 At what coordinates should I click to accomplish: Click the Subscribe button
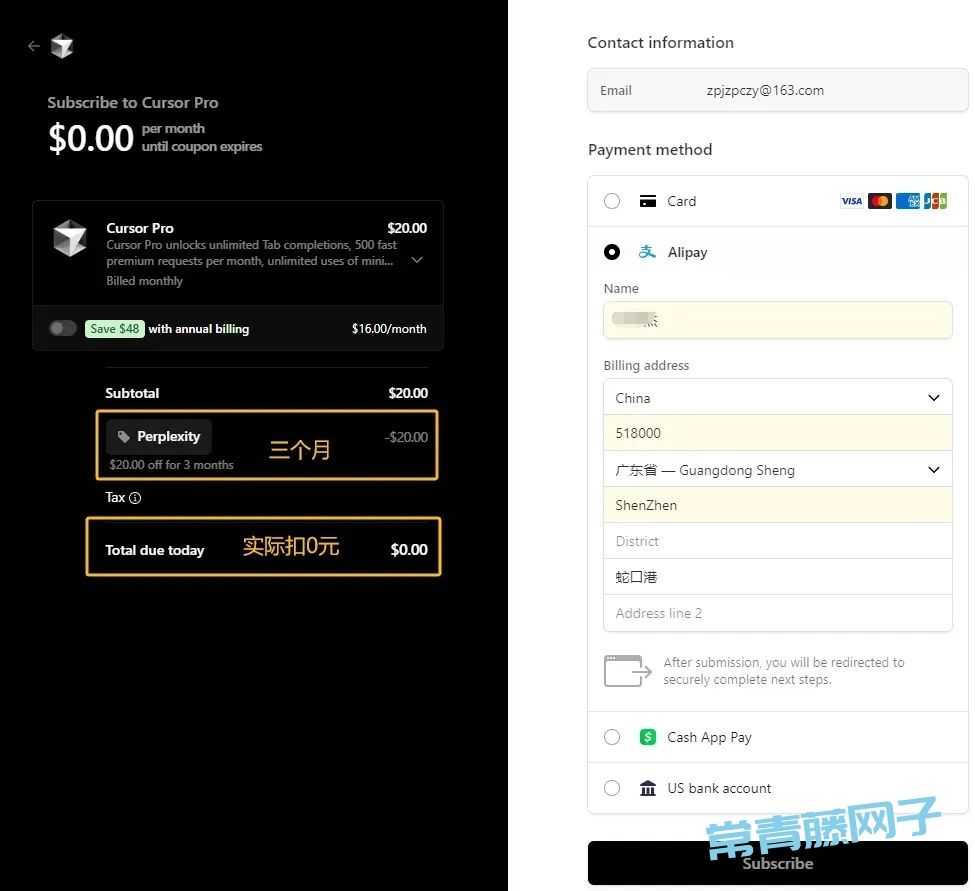[777, 862]
